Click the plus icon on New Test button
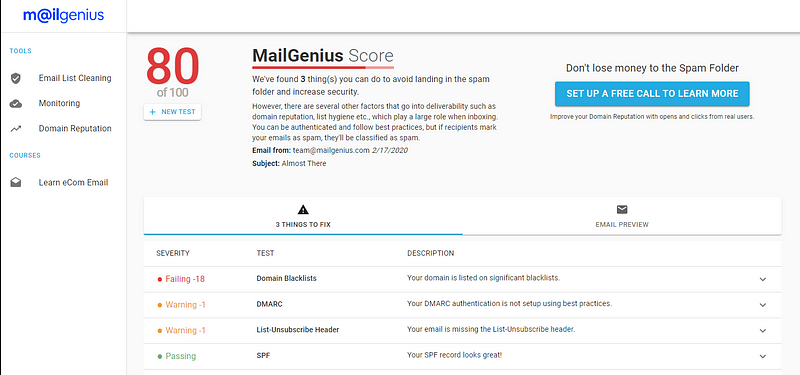This screenshot has width=800, height=375. [153, 112]
